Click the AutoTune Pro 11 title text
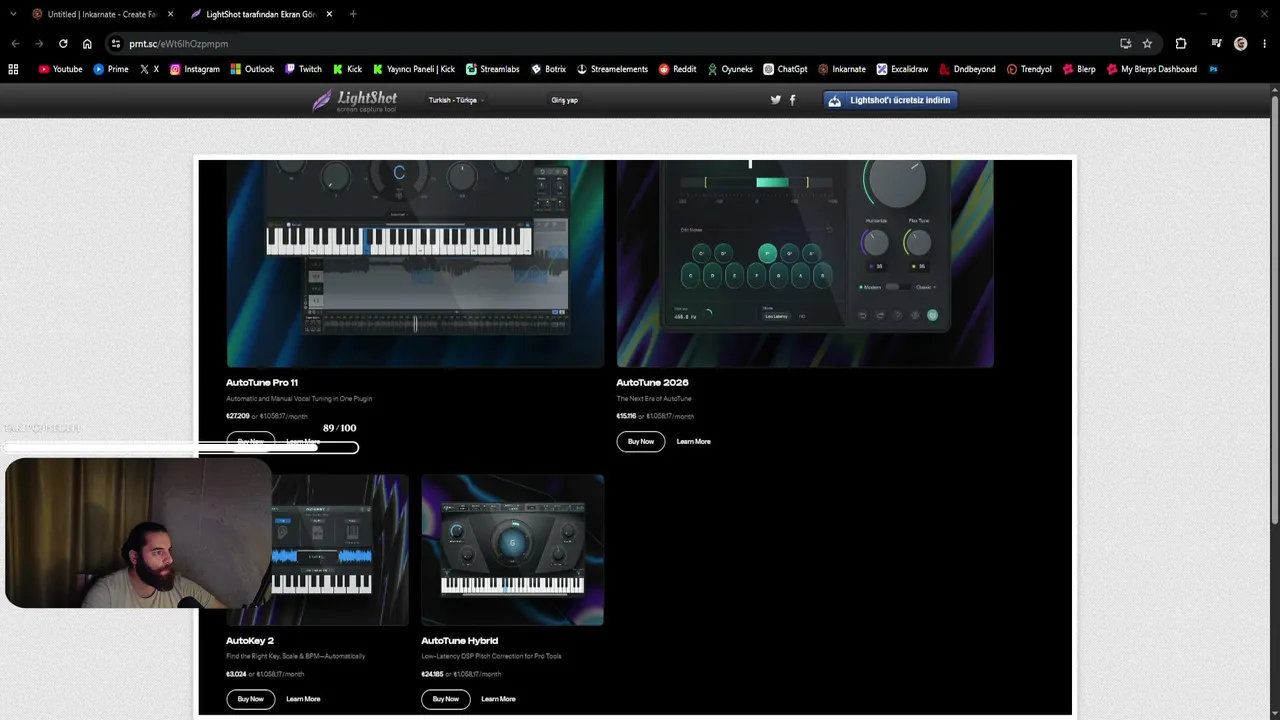This screenshot has width=1280, height=720. [x=262, y=382]
